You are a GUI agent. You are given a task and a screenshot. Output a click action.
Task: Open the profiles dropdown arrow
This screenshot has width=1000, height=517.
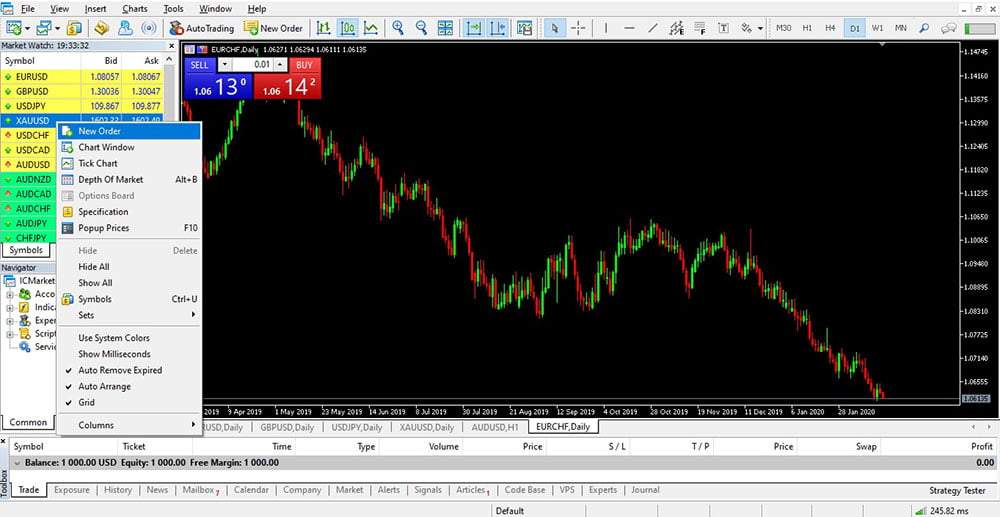57,28
